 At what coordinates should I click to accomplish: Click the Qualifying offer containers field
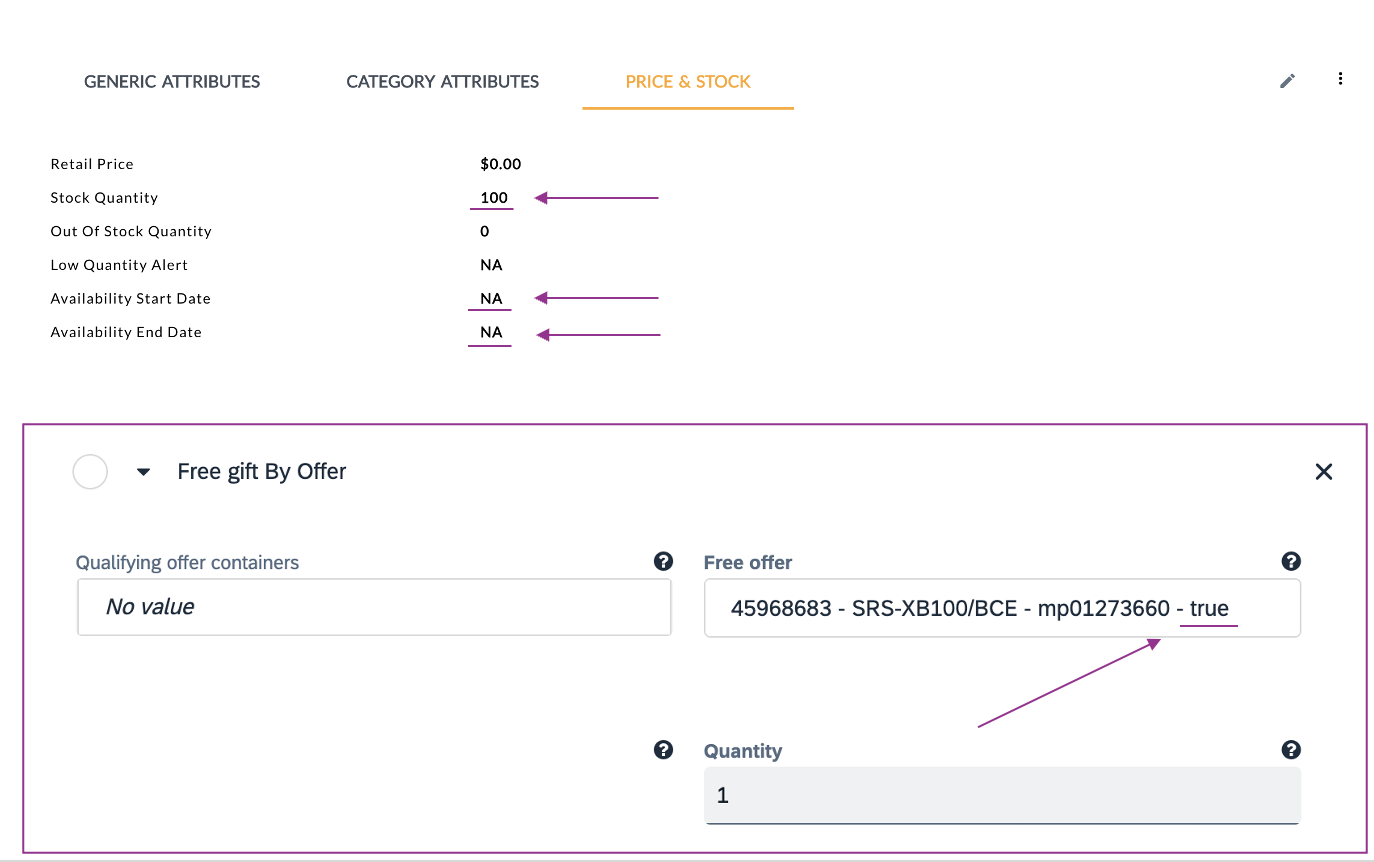pos(373,607)
